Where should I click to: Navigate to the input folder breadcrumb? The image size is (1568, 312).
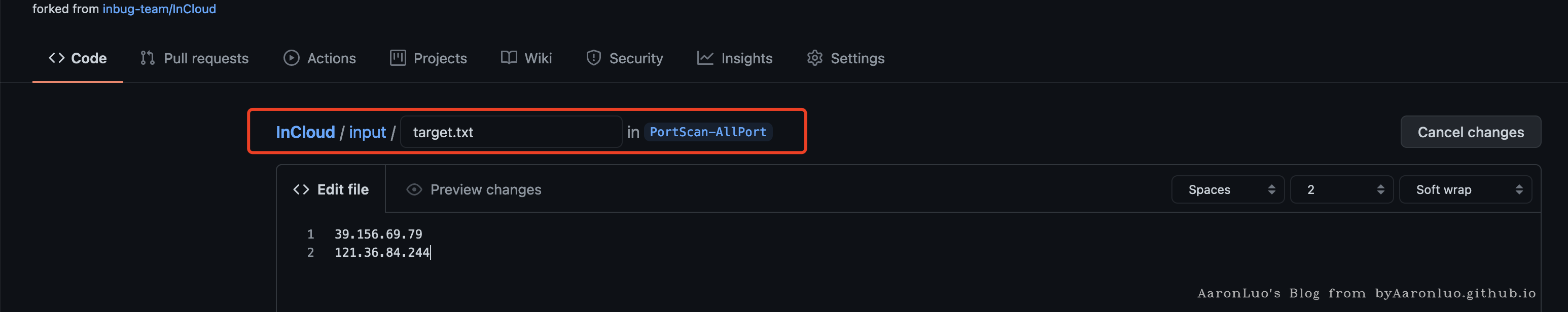(x=367, y=132)
